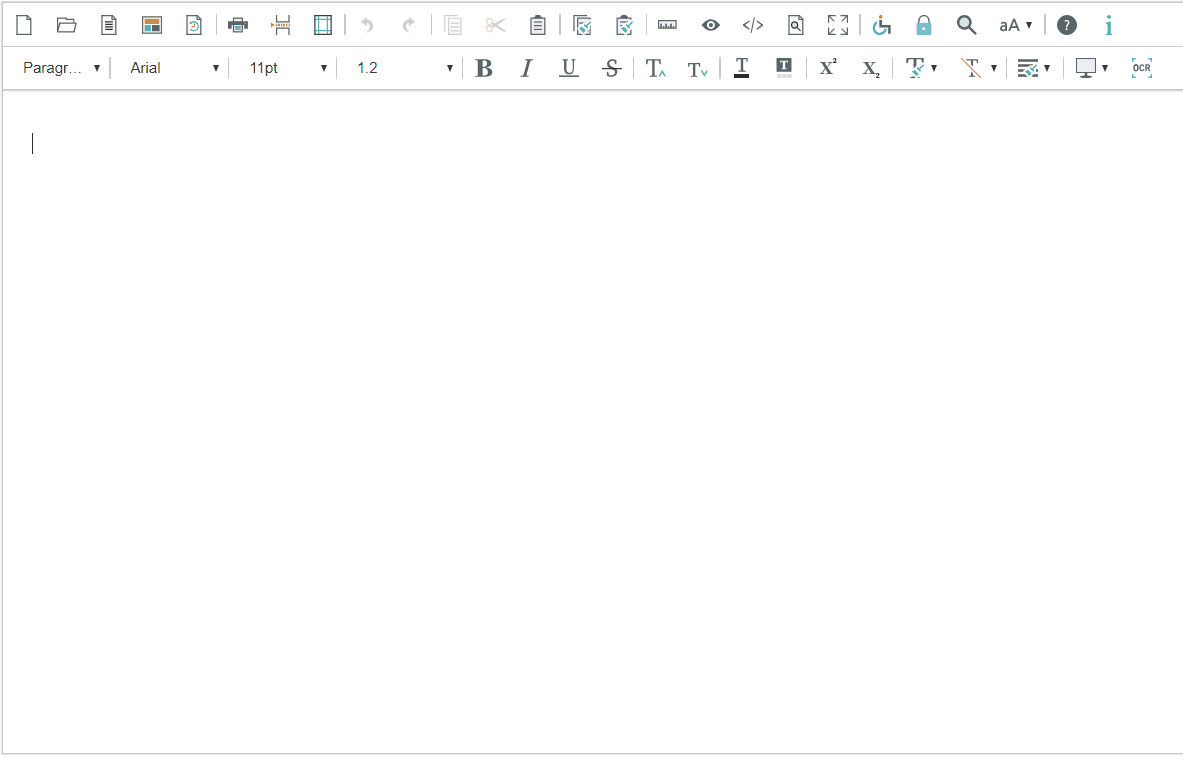
Task: Click the teal lock icon
Action: (923, 25)
